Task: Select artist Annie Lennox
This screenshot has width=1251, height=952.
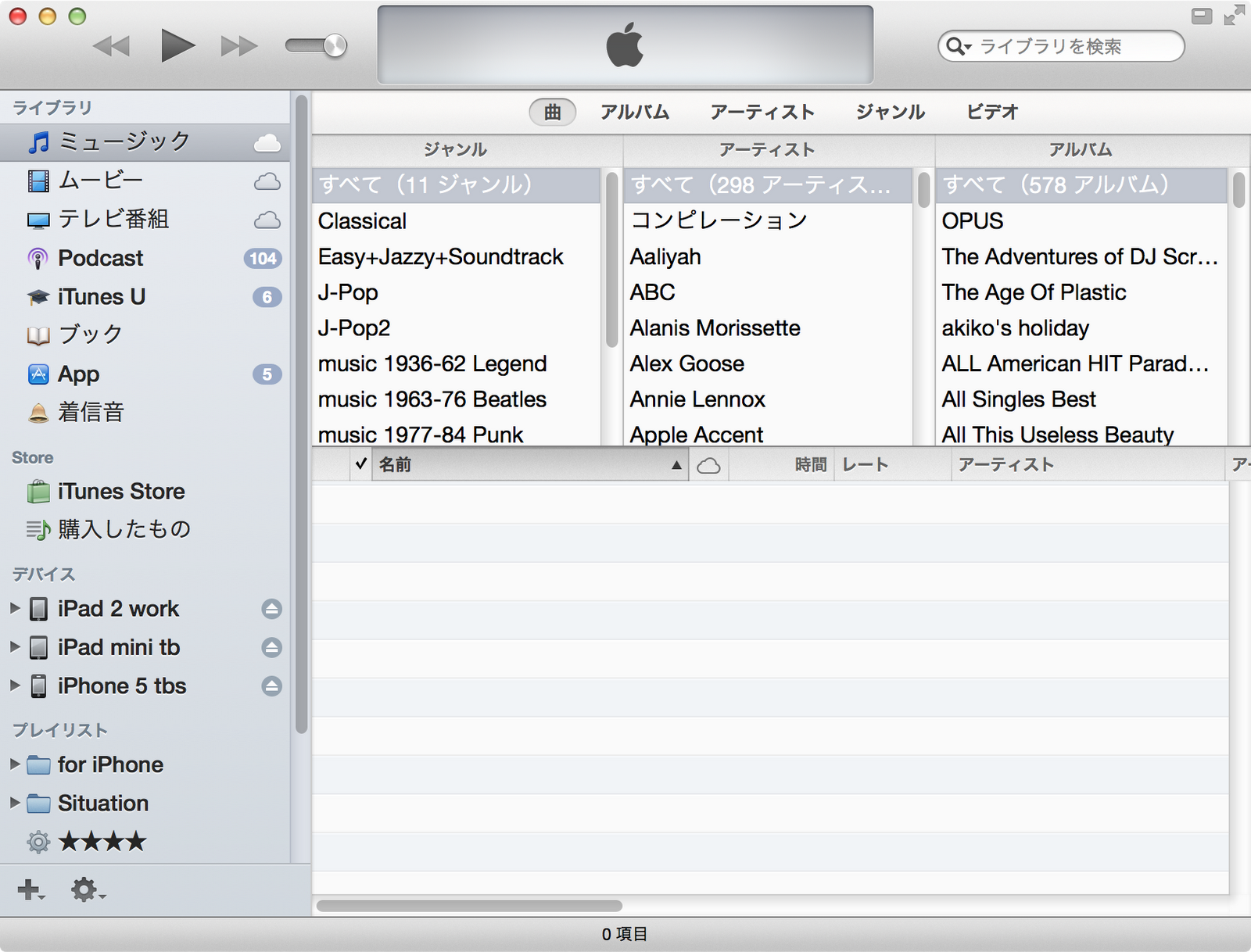Action: point(768,399)
